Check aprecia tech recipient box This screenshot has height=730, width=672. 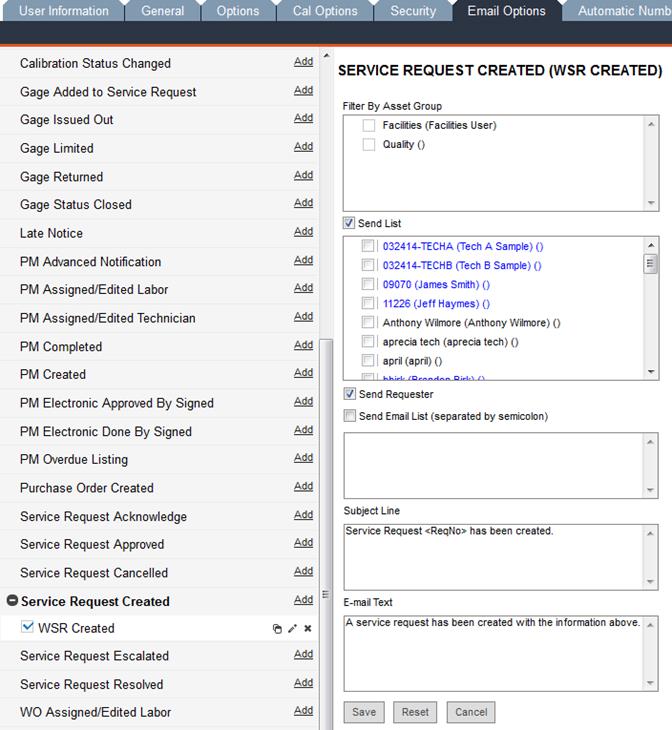pyautogui.click(x=368, y=341)
